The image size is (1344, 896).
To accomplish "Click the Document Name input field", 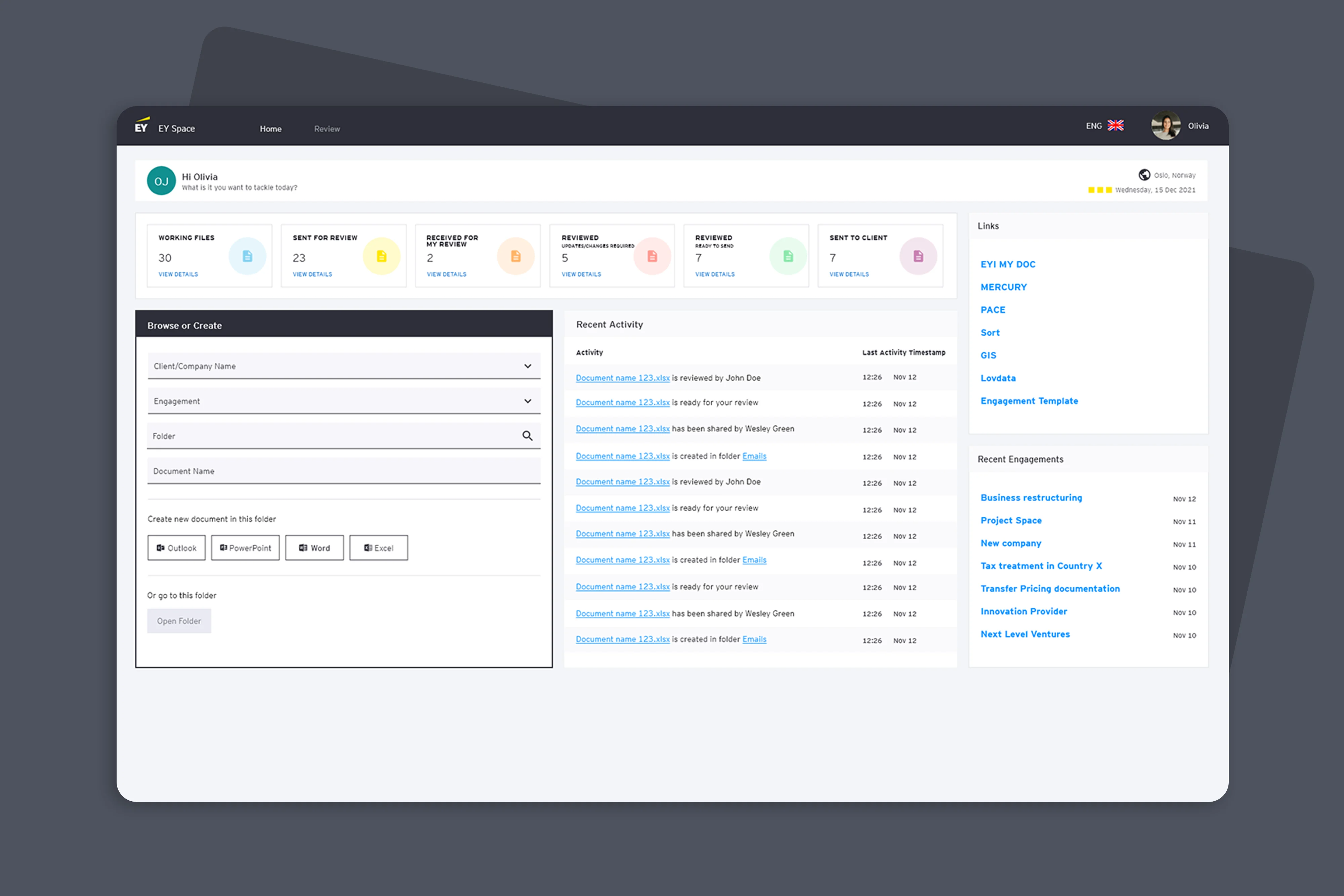I will coord(343,471).
